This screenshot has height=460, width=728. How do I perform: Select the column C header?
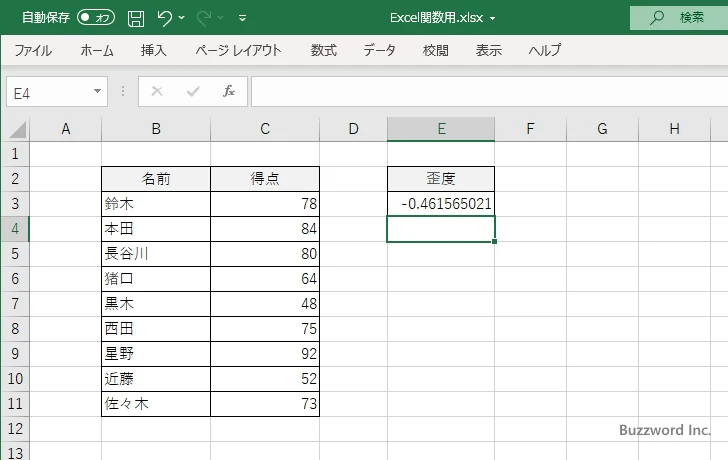pyautogui.click(x=264, y=129)
